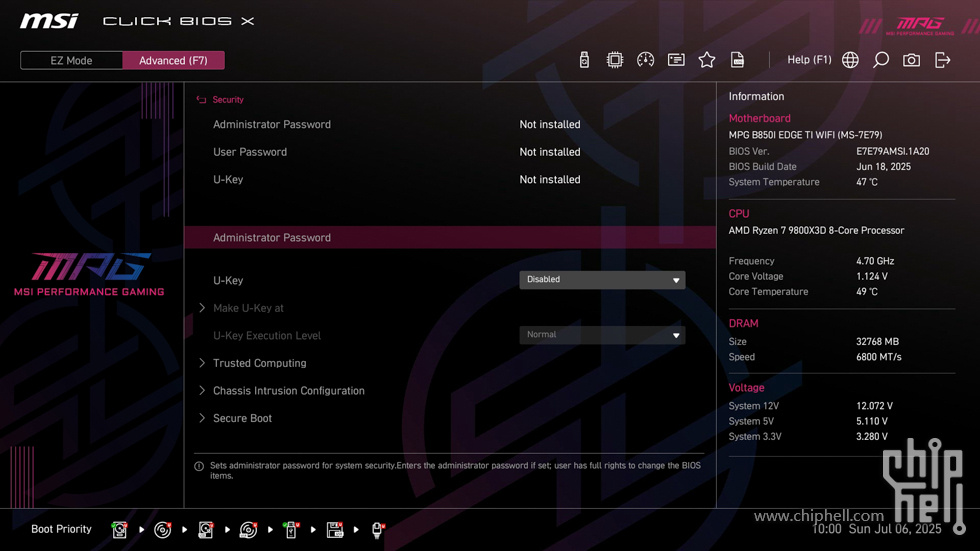
Task: Select first boot device hard disk icon
Action: point(119,530)
